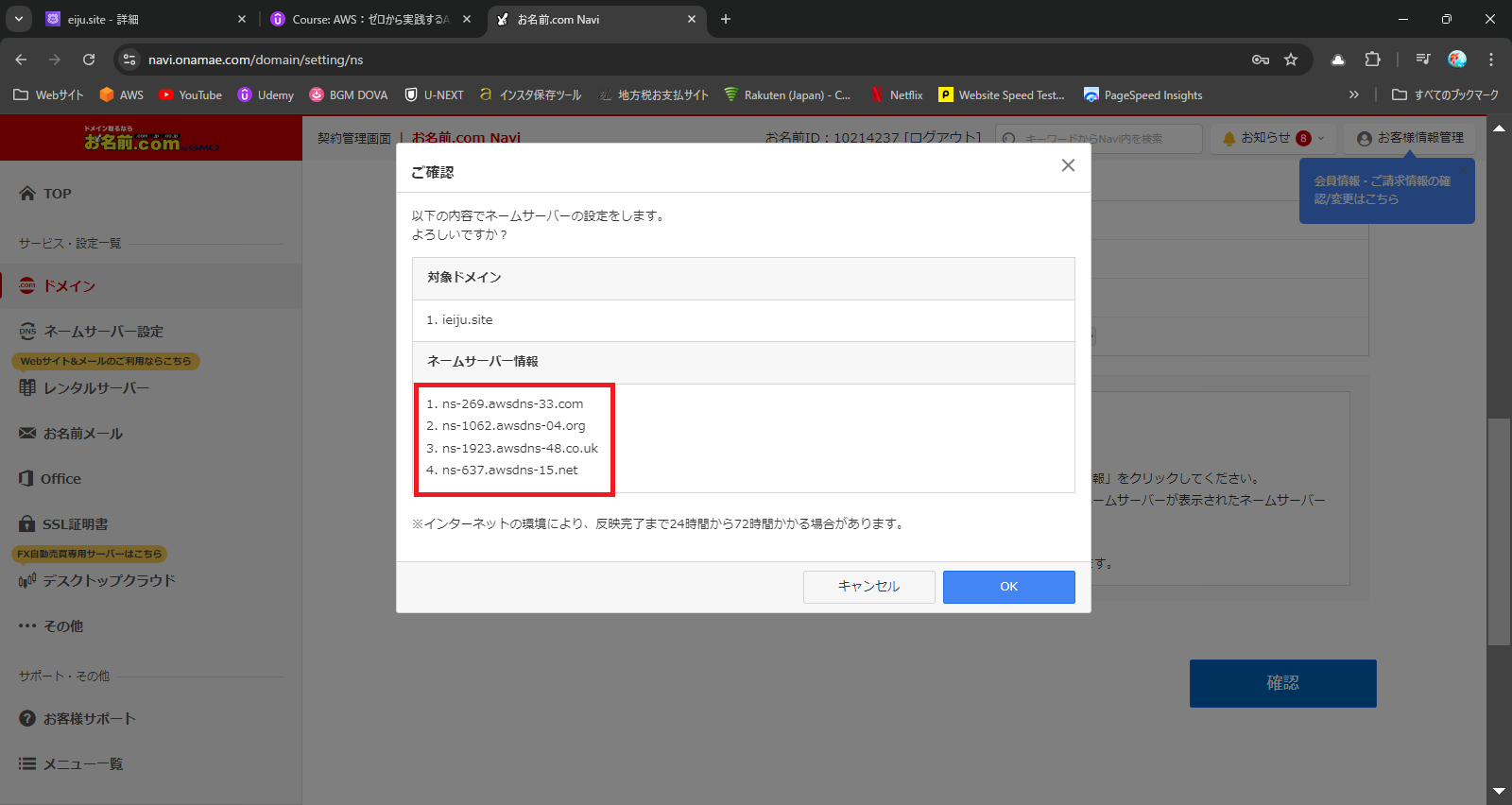Image resolution: width=1512 pixels, height=805 pixels.
Task: Click the page scrollbar up arrow
Action: click(1499, 128)
